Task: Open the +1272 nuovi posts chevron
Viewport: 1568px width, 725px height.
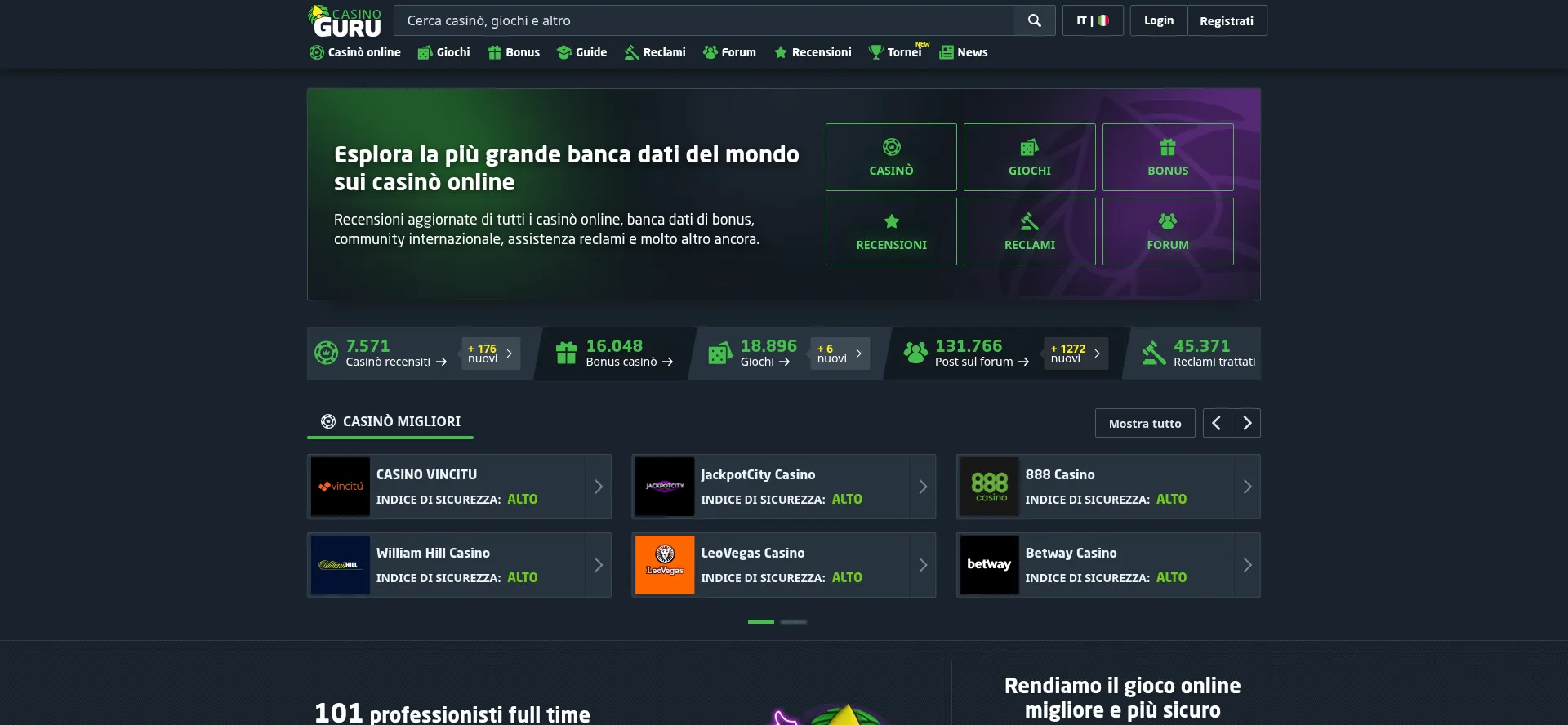Action: tap(1096, 354)
